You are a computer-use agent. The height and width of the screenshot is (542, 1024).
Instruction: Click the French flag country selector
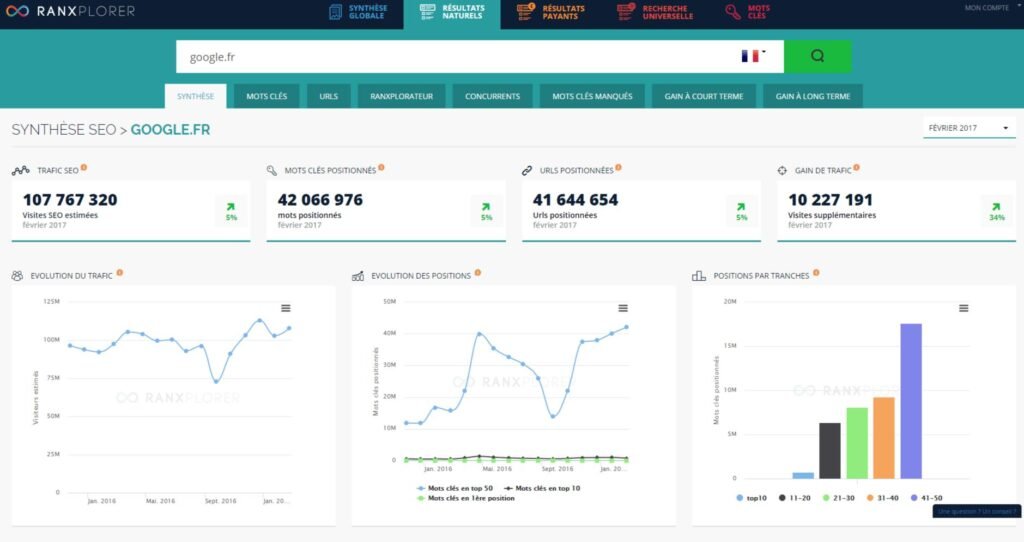click(753, 56)
